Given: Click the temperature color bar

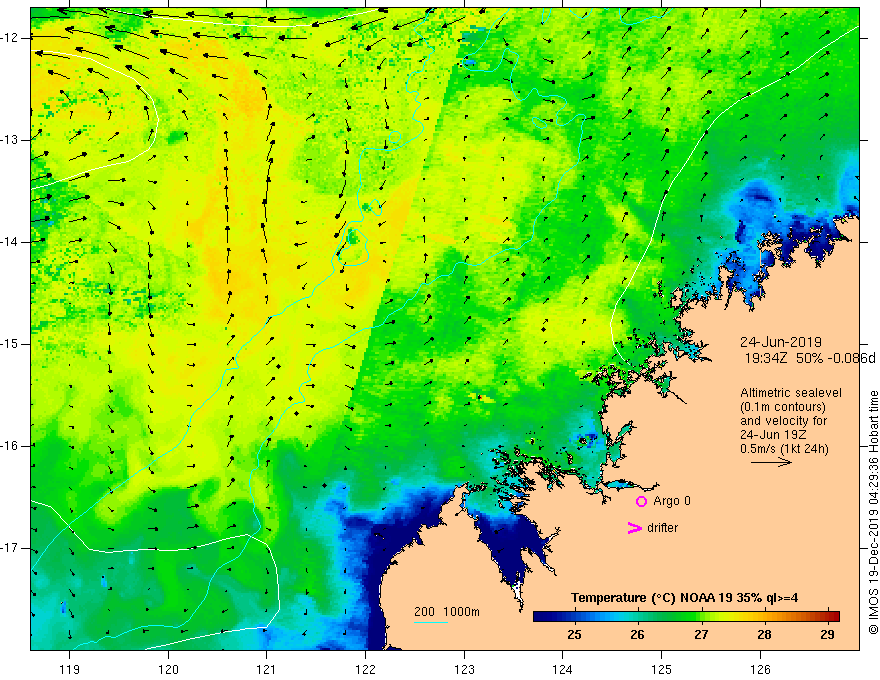Looking at the screenshot, I should point(686,616).
